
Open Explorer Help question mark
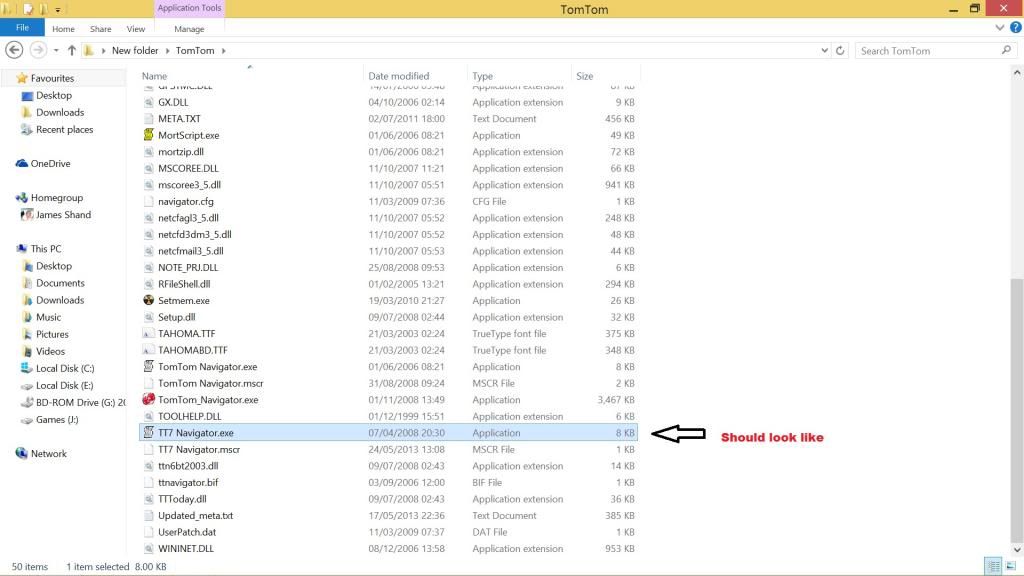point(1016,27)
